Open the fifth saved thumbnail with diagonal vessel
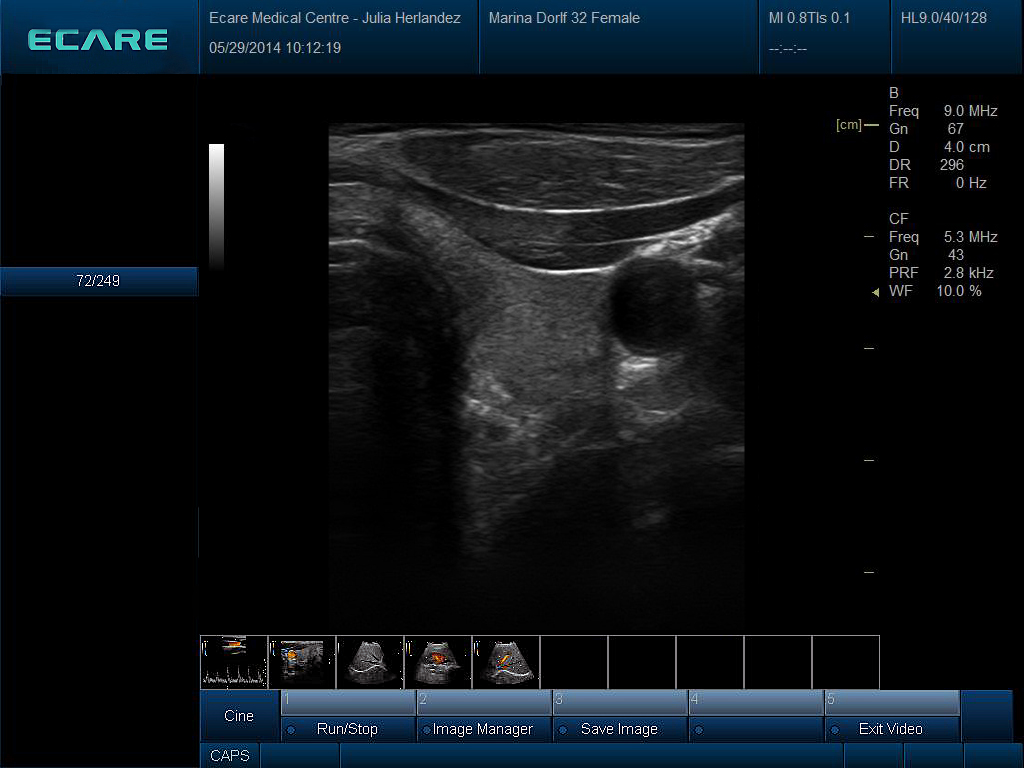The height and width of the screenshot is (768, 1024). (506, 662)
